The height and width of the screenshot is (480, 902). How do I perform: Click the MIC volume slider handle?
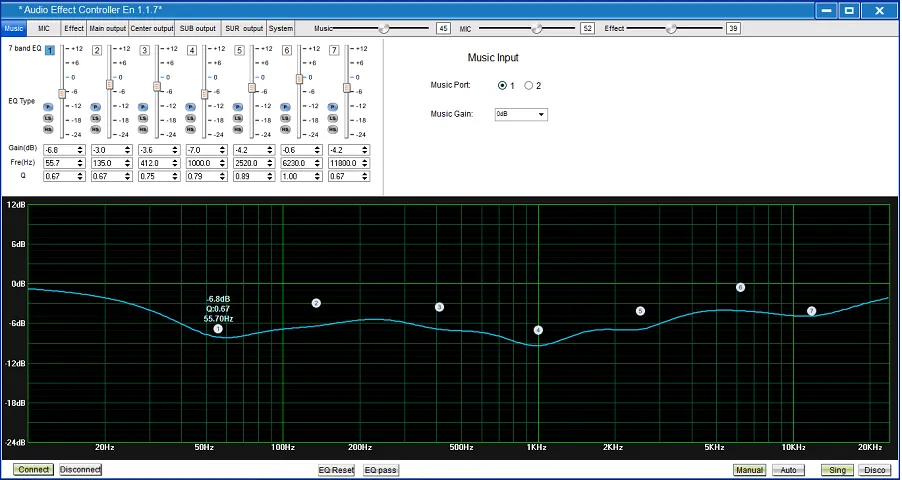(537, 29)
